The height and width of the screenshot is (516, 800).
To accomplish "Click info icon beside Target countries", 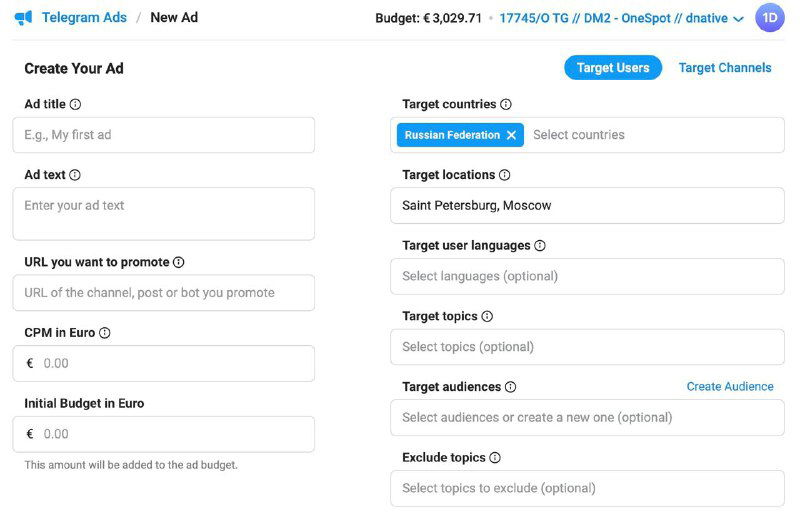I will click(506, 104).
